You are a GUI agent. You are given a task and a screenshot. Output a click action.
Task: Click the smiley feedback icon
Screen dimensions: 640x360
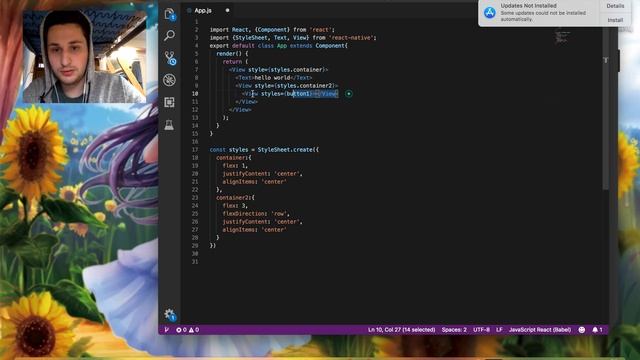pyautogui.click(x=582, y=329)
